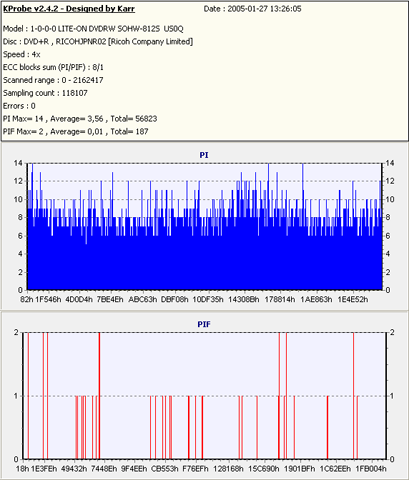This screenshot has height=480, width=409.
Task: Click the Scanned range value line
Action: click(53, 80)
